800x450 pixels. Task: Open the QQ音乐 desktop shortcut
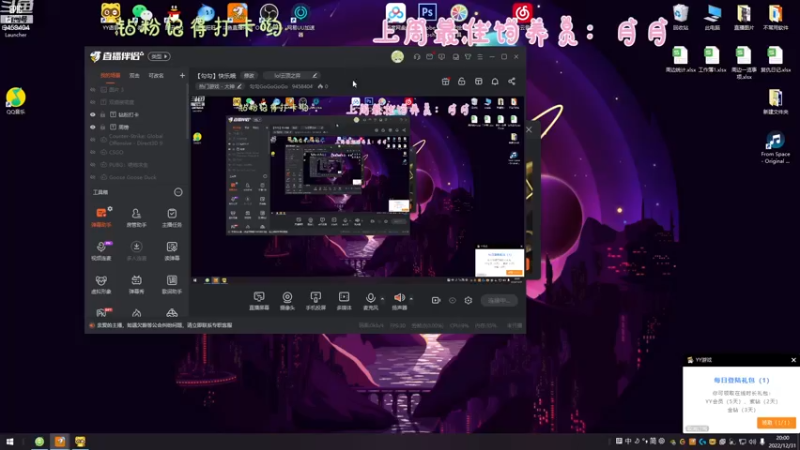tap(16, 101)
